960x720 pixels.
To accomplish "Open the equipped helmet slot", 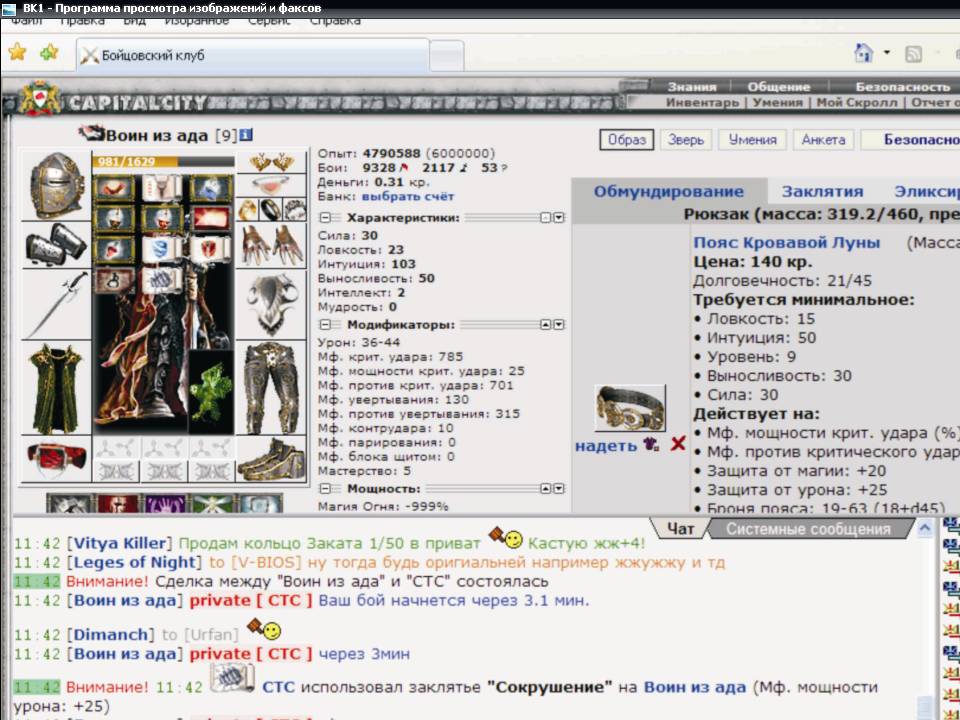I will tap(56, 186).
